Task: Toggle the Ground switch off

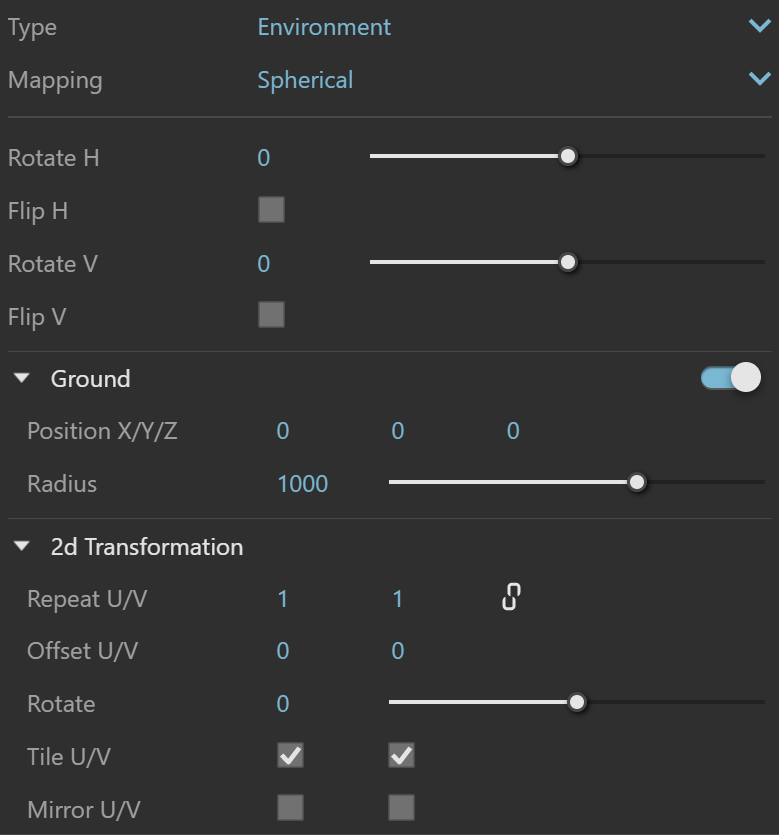Action: point(731,378)
